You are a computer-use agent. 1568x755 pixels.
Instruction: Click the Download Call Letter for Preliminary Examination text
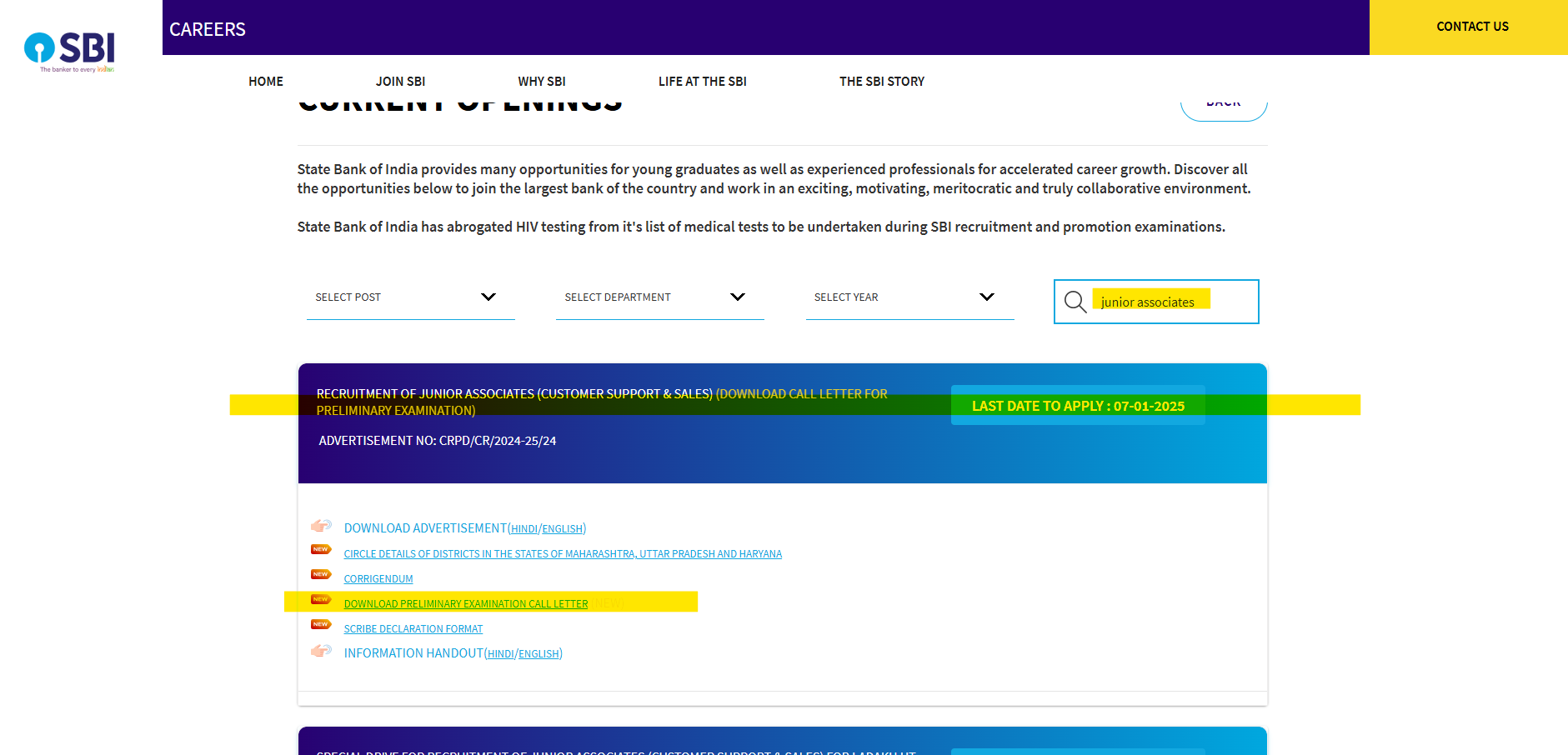pyautogui.click(x=602, y=402)
